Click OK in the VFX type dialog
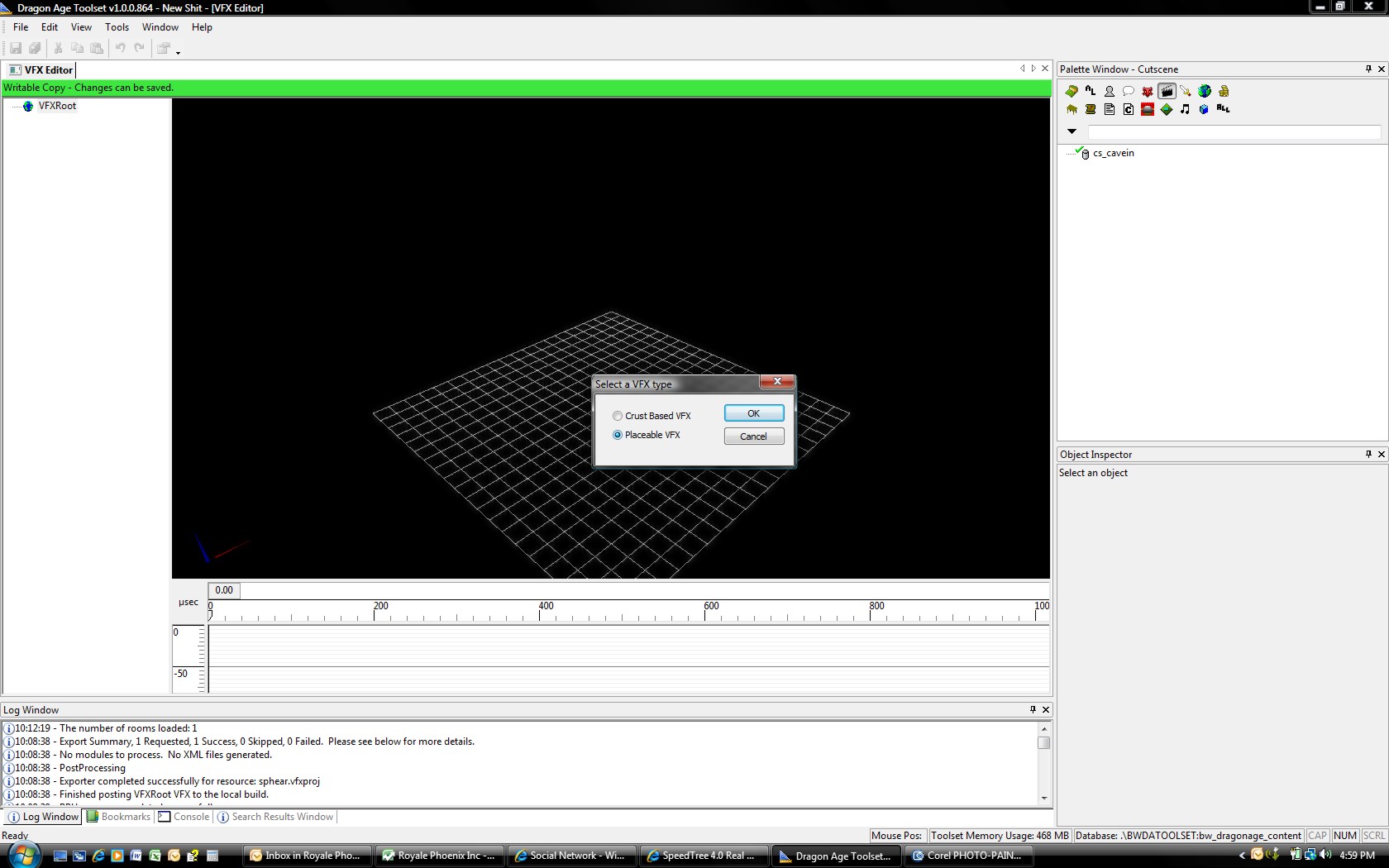Image resolution: width=1389 pixels, height=868 pixels. coord(753,413)
